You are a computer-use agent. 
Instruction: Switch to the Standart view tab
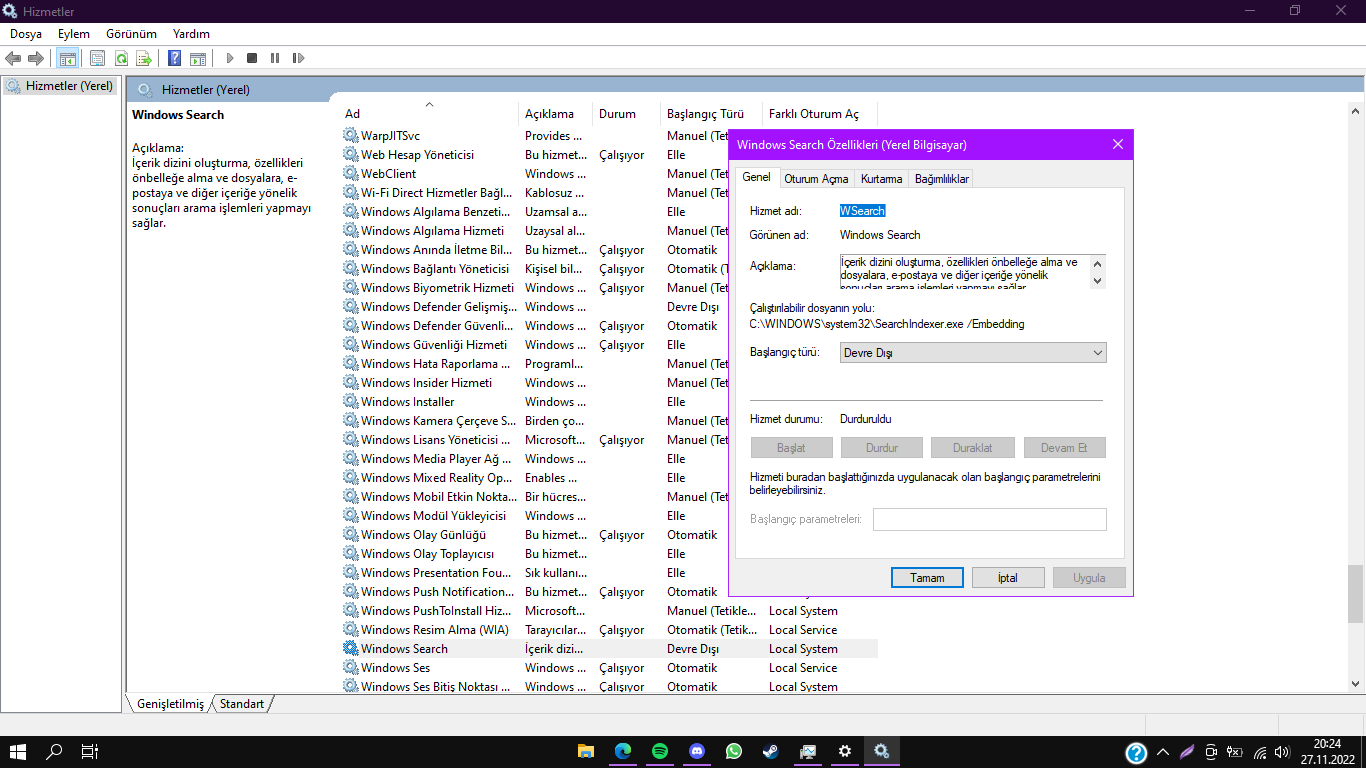click(243, 704)
